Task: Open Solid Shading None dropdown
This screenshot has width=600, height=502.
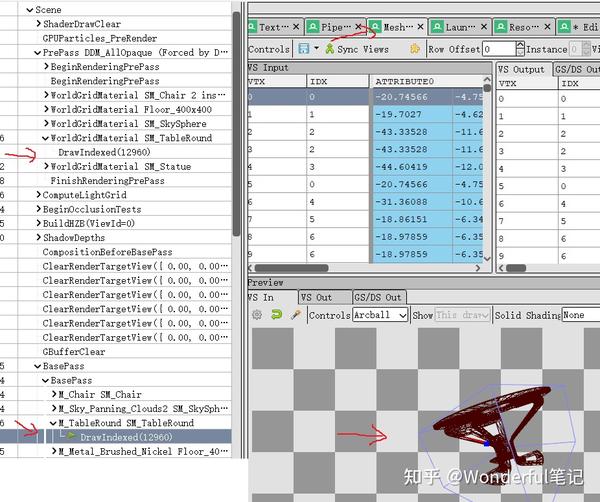Action: pyautogui.click(x=580, y=315)
